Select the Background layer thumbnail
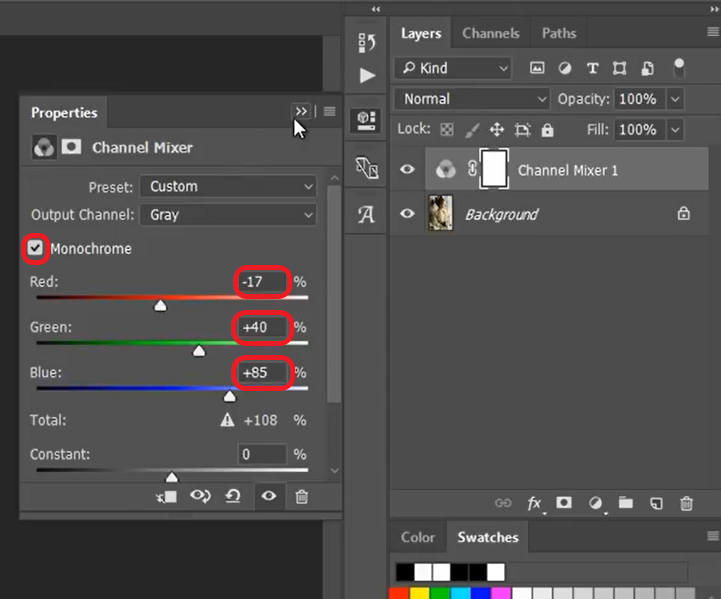 (x=440, y=213)
